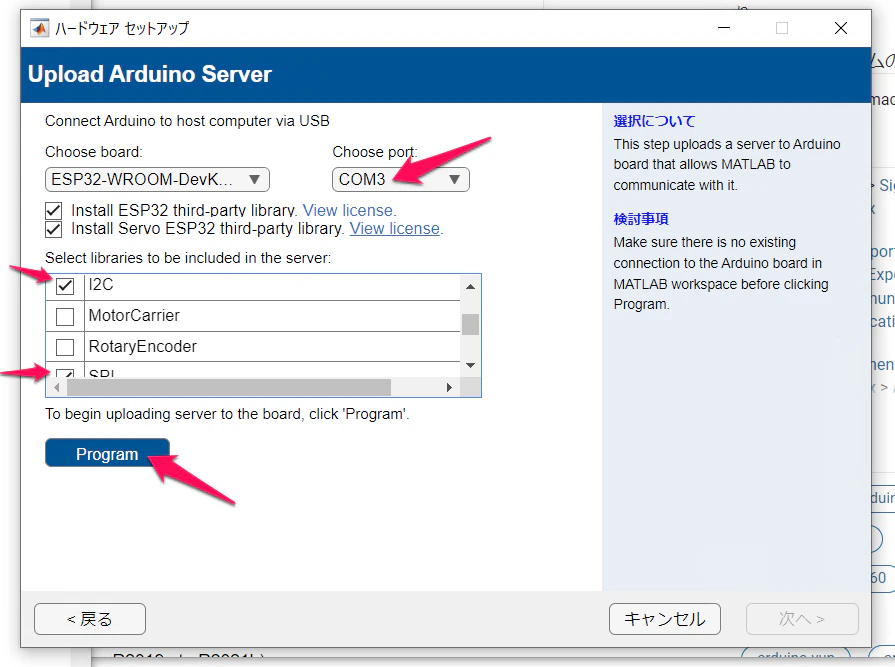Open the Choose board dropdown

[157, 180]
